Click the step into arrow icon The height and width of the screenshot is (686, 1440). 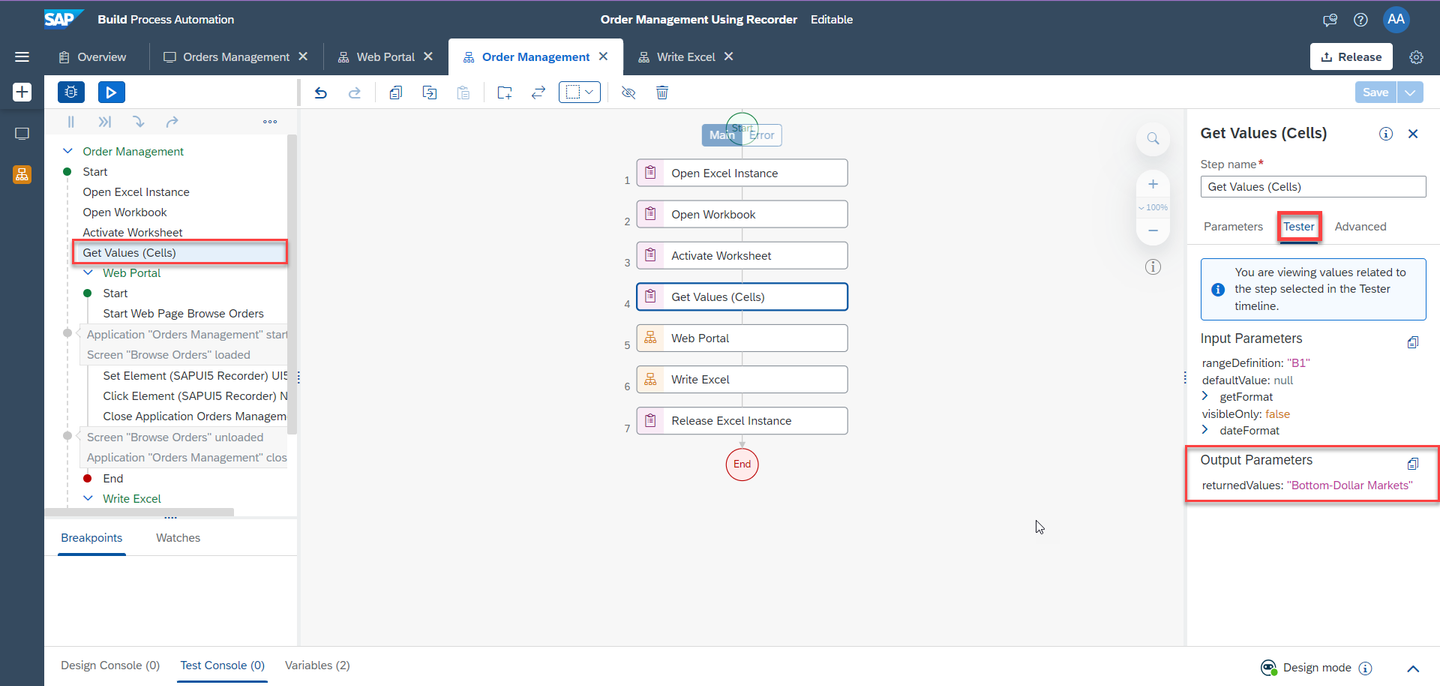(138, 122)
